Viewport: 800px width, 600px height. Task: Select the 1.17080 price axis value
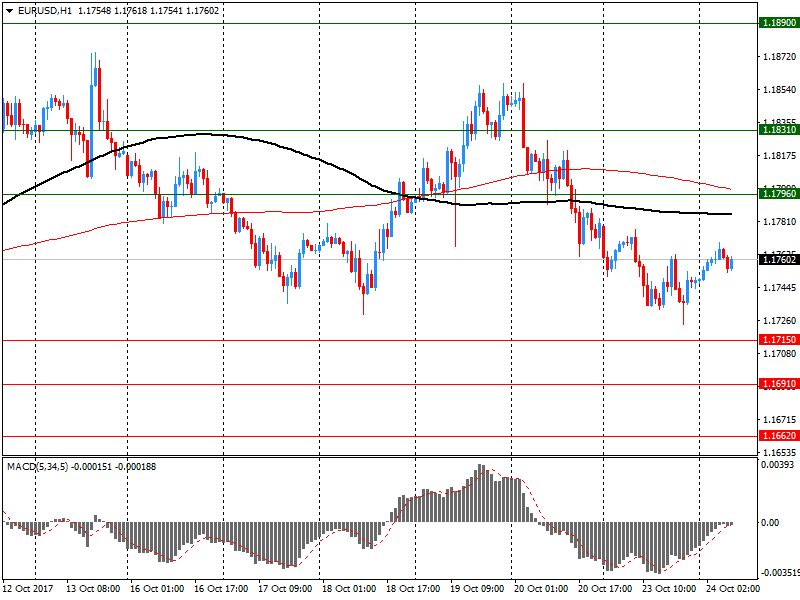(780, 354)
